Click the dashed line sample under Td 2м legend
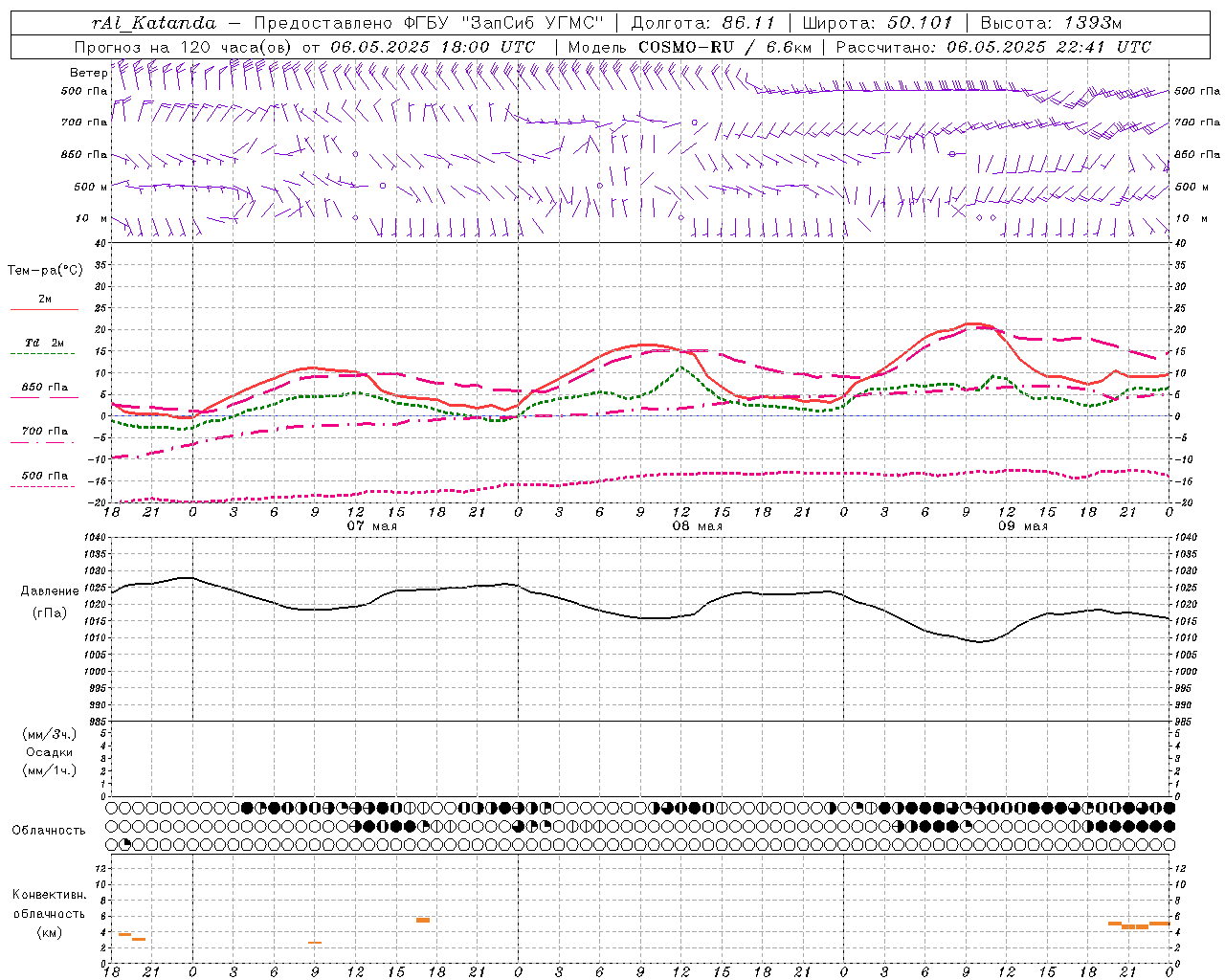 [42, 354]
